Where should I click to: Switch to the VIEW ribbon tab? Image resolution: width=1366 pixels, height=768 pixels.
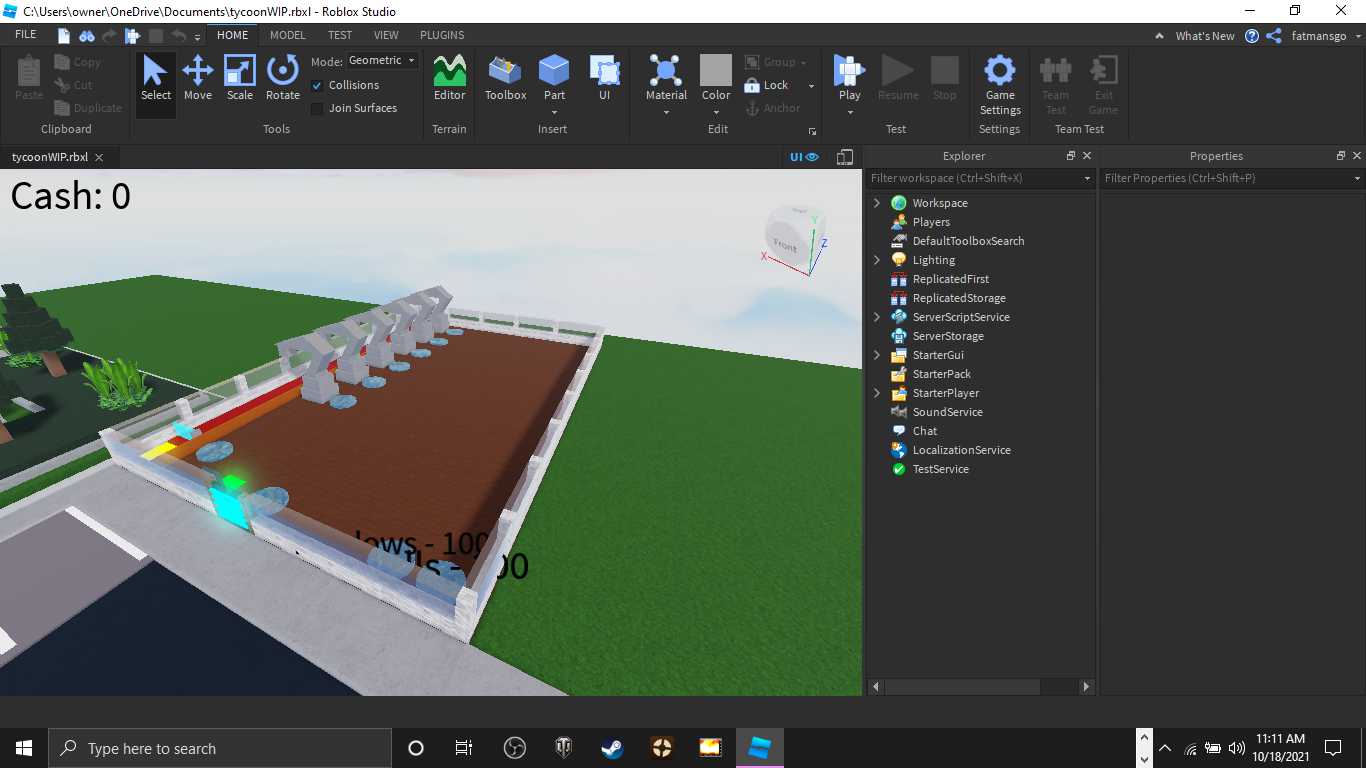point(386,35)
